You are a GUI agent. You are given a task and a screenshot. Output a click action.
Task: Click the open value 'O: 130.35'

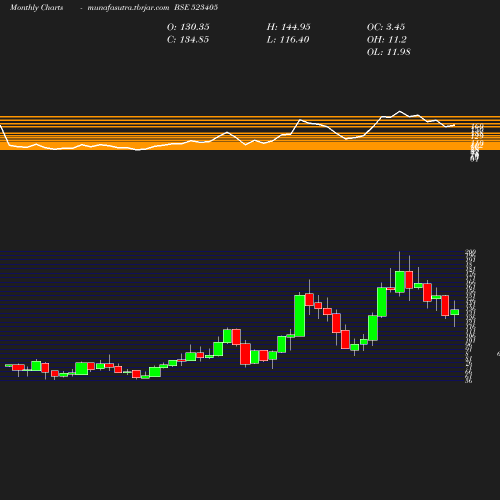click(188, 27)
